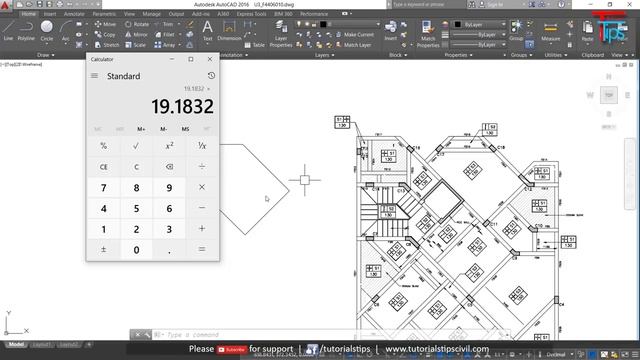640x360 pixels.
Task: Click Match Layer button
Action: pos(353,45)
